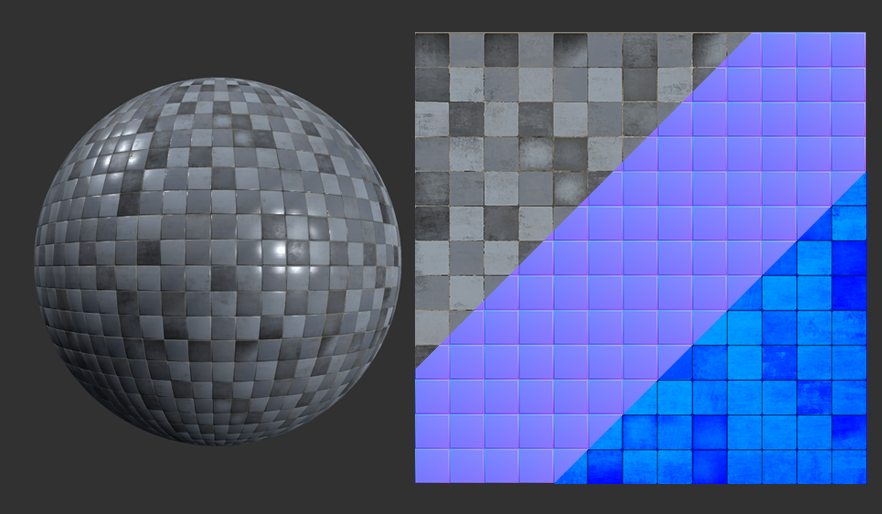
Task: Click the center of the texture square
Action: pos(641,258)
